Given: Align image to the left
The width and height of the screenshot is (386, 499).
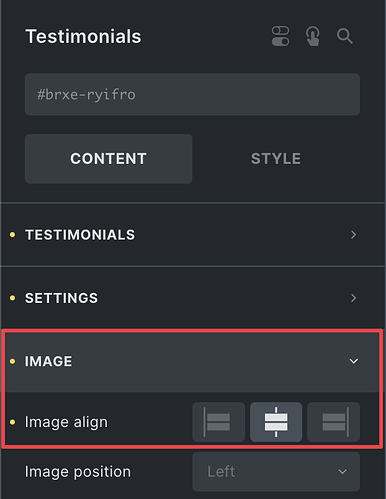Looking at the screenshot, I should pos(219,422).
